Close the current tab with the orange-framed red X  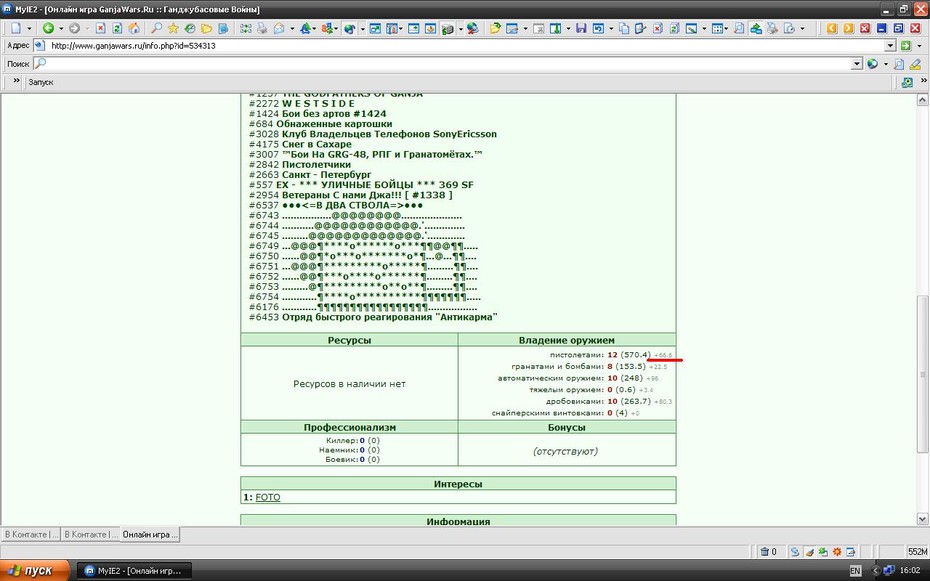point(865,28)
